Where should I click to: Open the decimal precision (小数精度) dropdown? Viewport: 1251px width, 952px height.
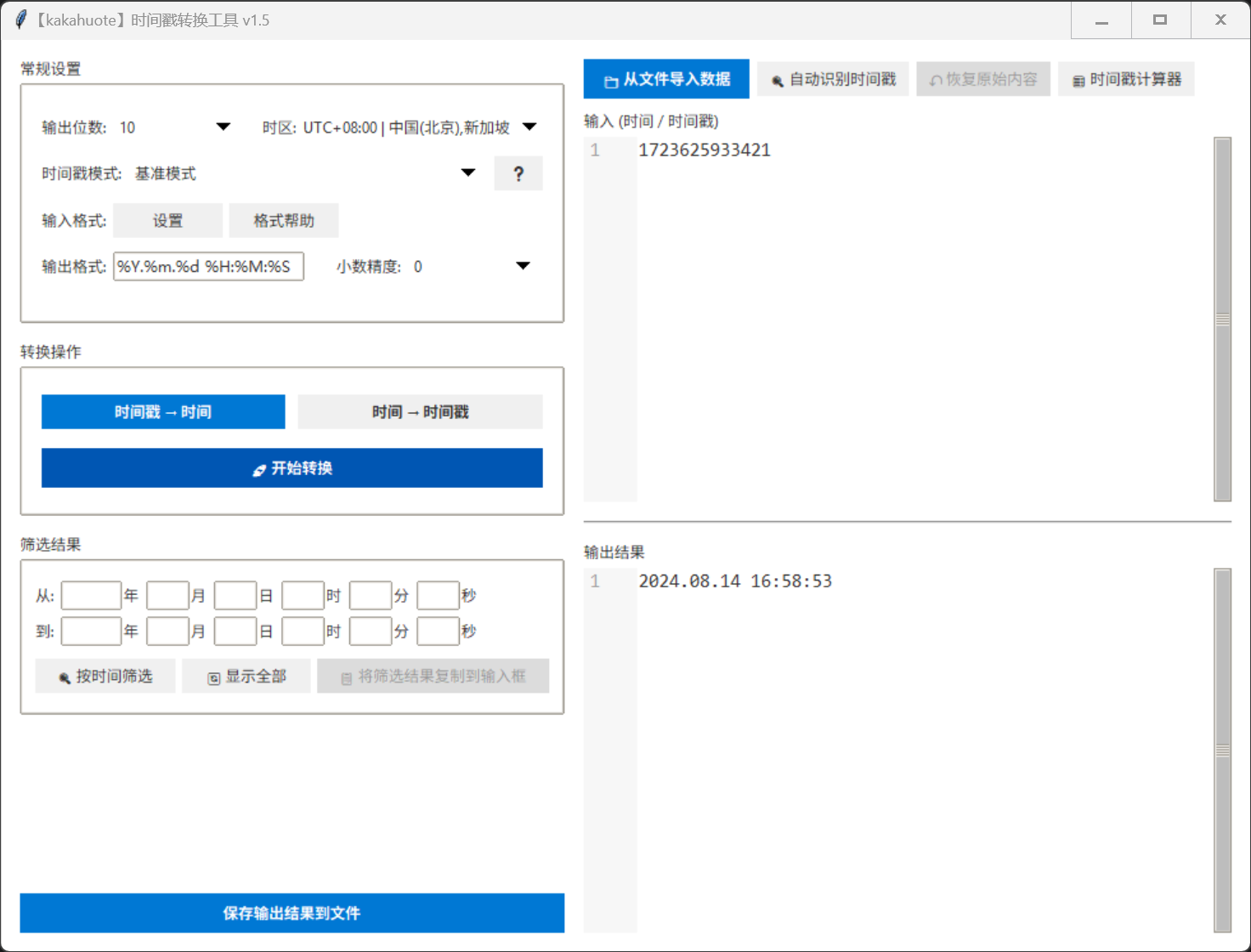point(523,267)
